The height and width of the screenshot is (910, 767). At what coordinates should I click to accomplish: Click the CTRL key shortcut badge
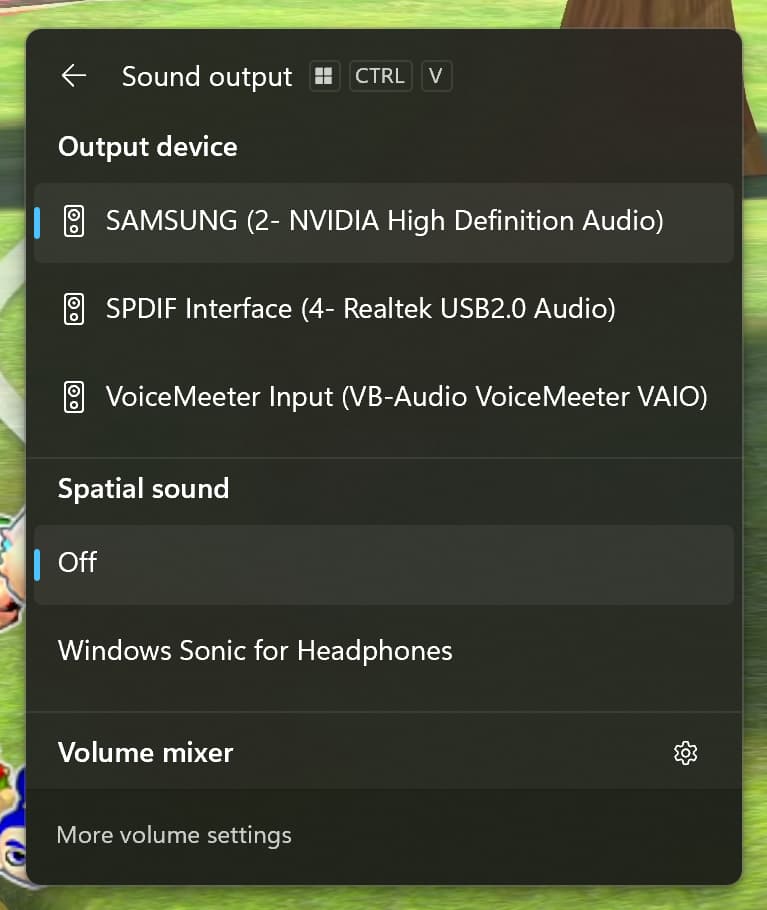380,76
